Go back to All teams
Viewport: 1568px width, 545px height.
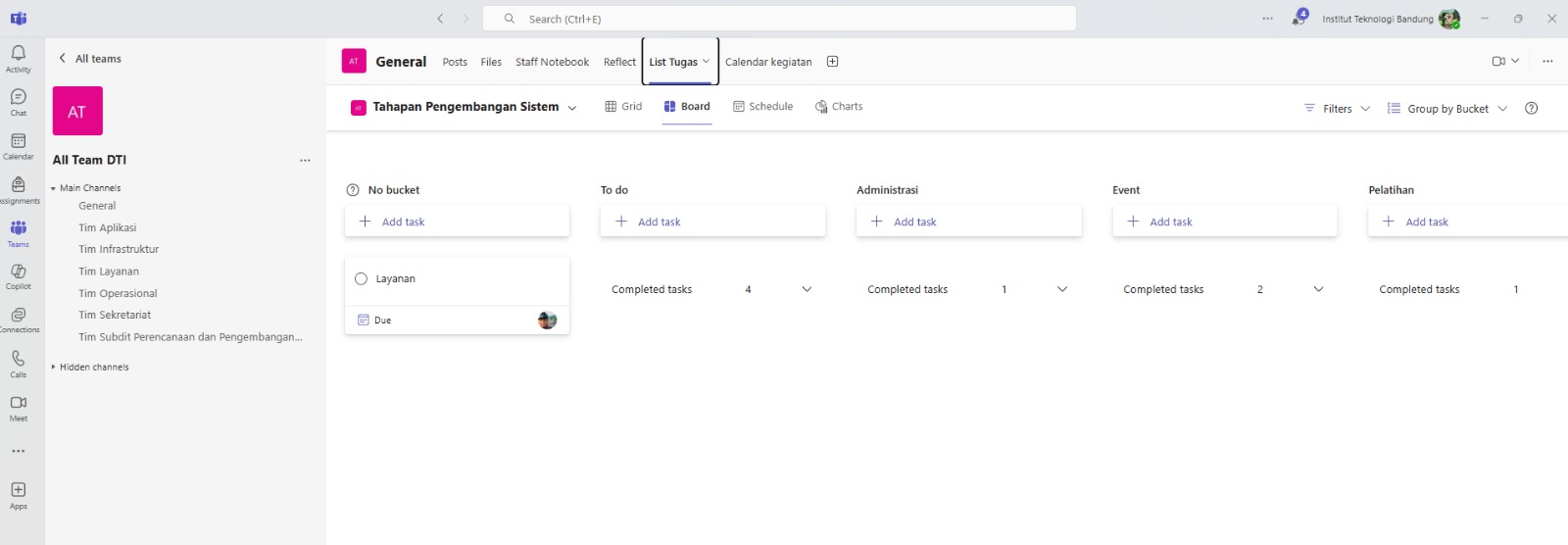coord(90,59)
